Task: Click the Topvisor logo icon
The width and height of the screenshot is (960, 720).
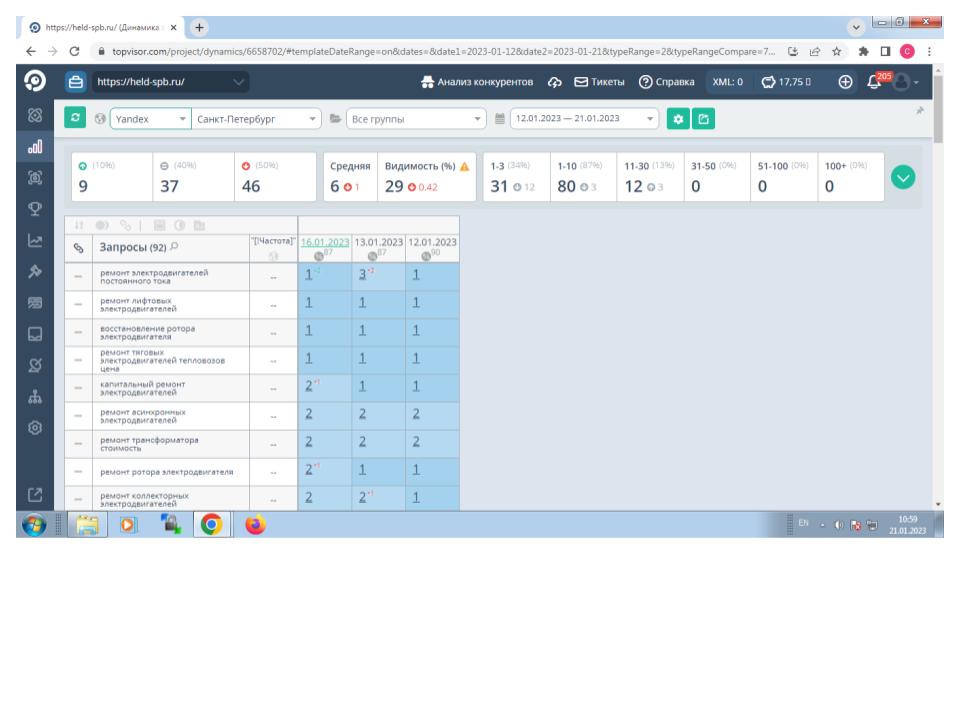Action: click(x=35, y=81)
